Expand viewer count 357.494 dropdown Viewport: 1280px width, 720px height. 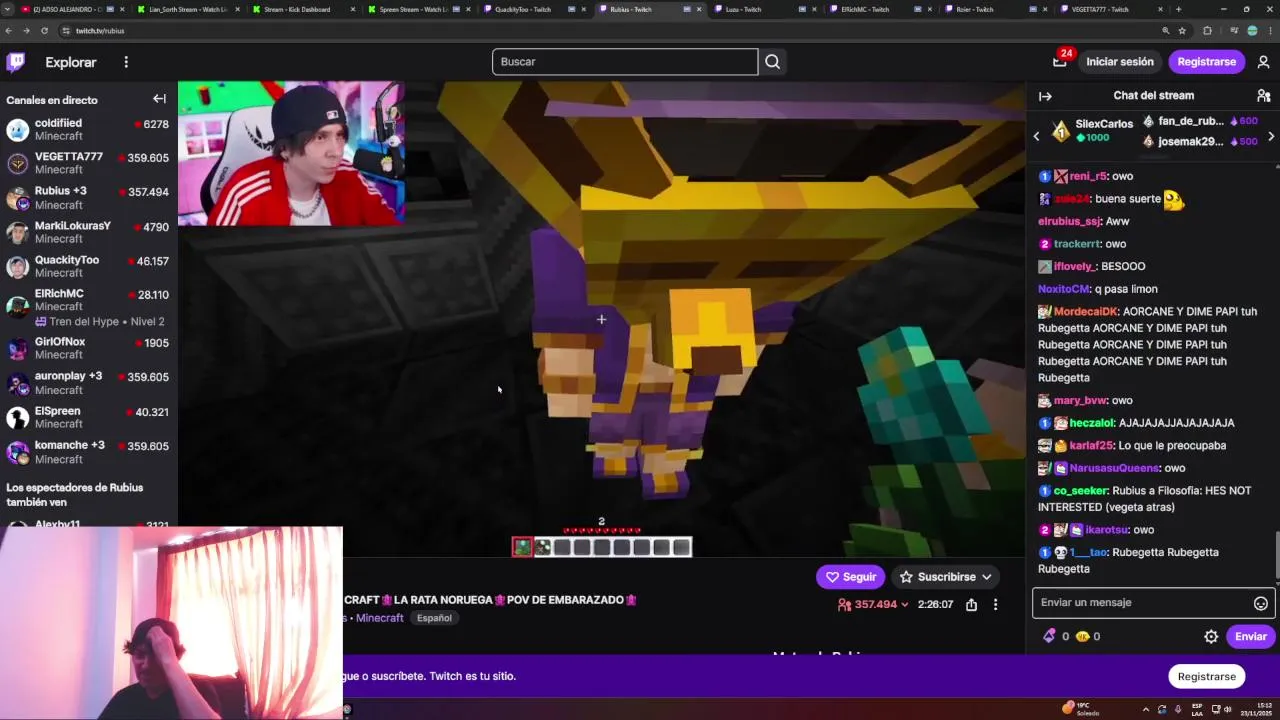point(873,604)
